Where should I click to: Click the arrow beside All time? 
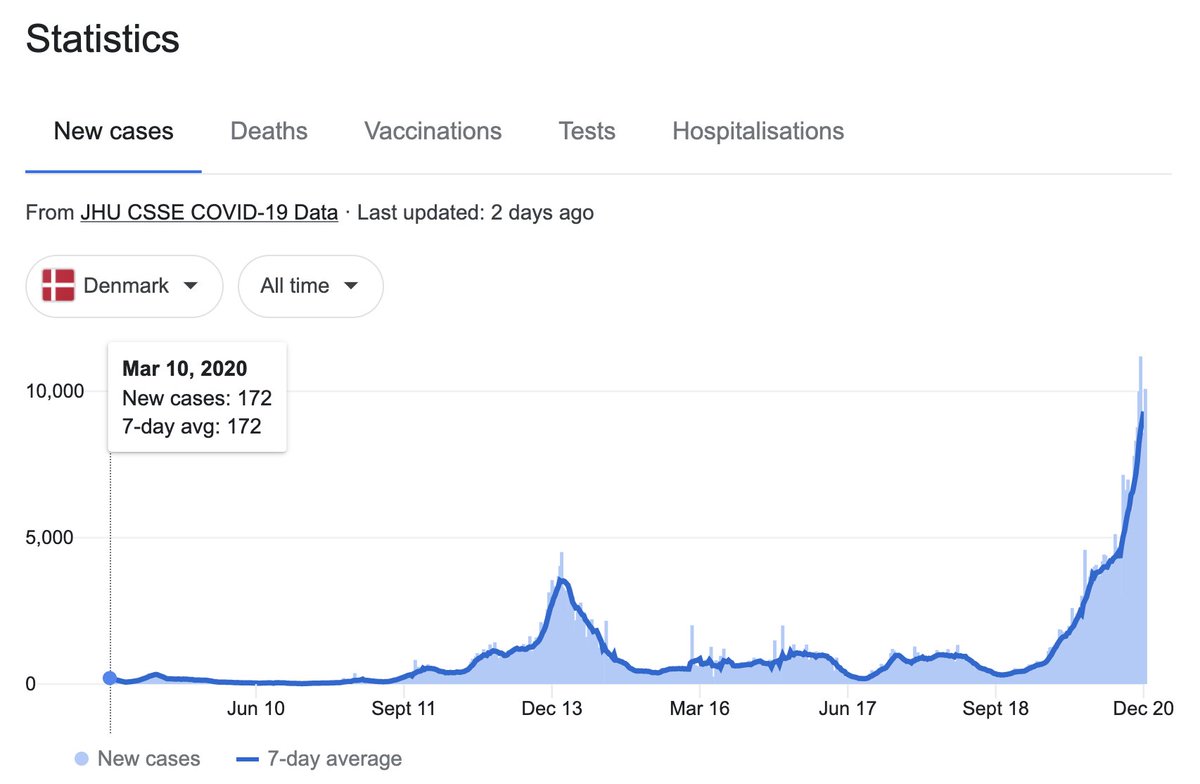point(350,286)
